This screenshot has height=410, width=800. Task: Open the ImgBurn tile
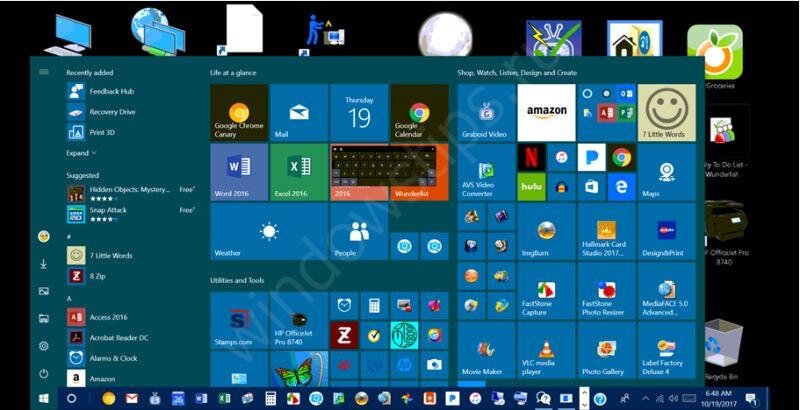(x=546, y=232)
